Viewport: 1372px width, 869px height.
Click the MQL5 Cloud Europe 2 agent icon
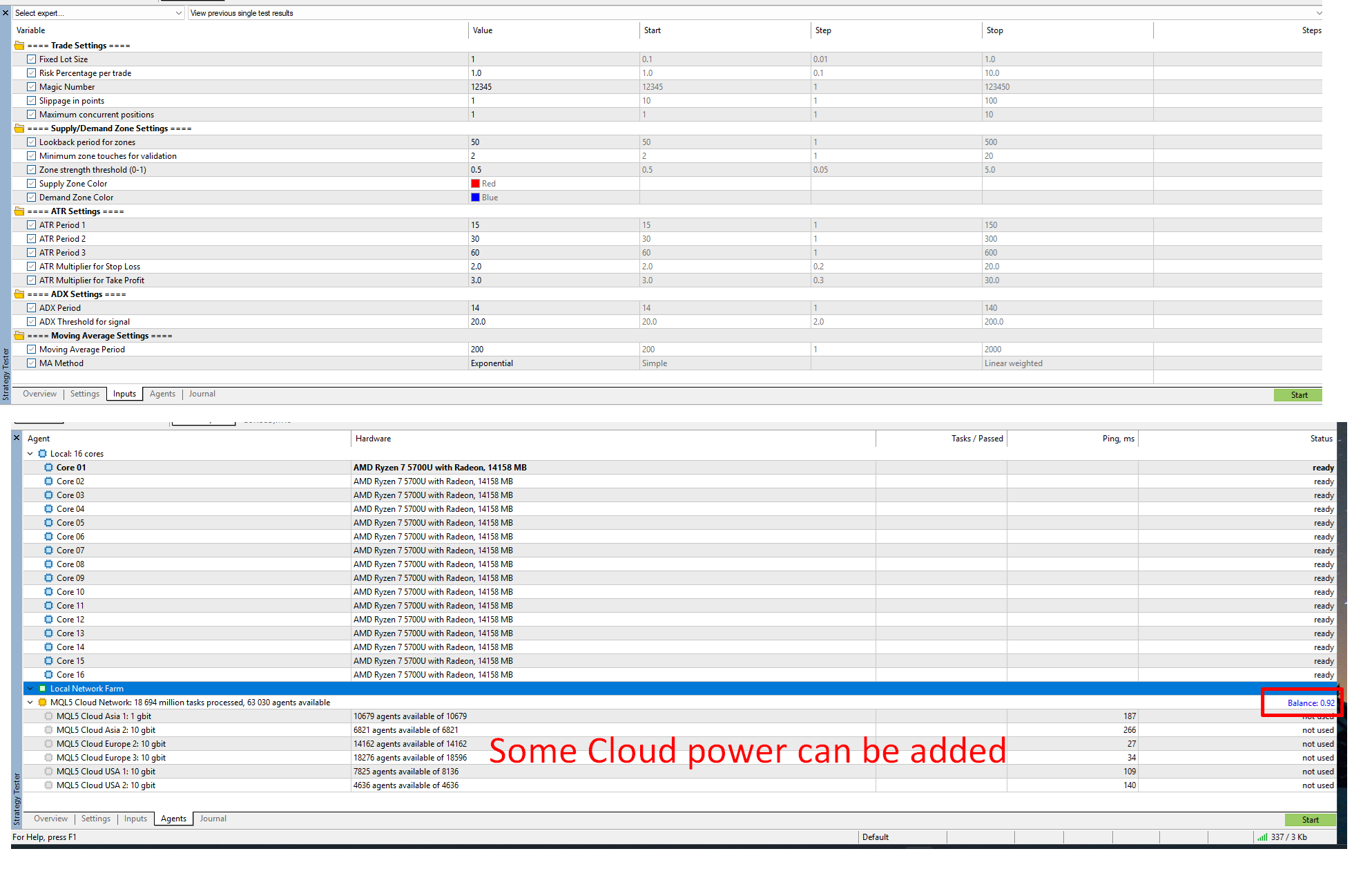[48, 744]
